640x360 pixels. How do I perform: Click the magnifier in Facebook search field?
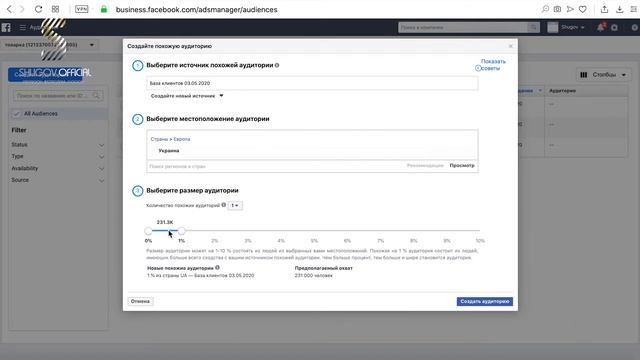[533, 27]
